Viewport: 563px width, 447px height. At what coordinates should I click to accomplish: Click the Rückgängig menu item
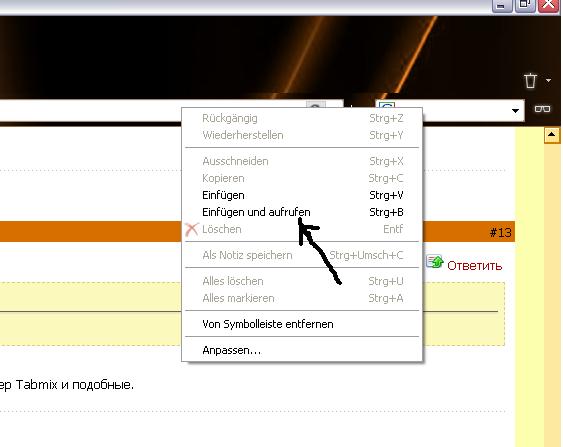(x=302, y=118)
